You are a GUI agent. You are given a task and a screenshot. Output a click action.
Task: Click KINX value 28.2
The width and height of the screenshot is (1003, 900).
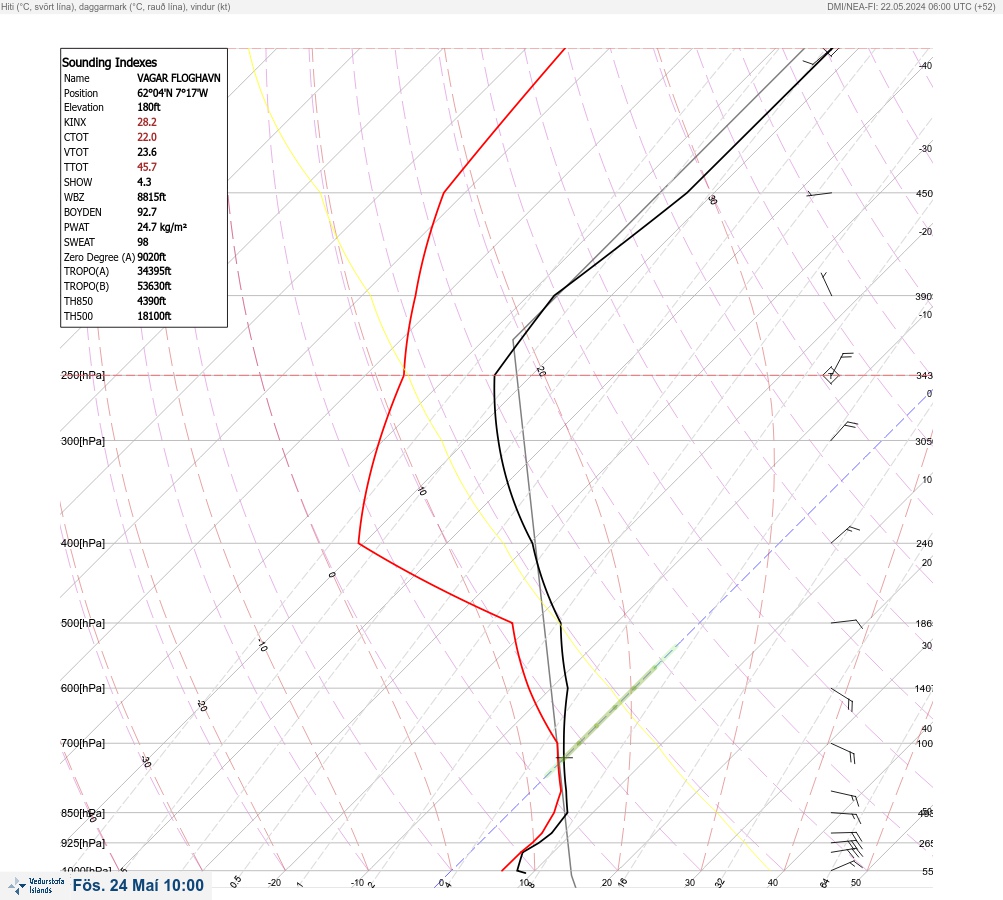click(146, 122)
